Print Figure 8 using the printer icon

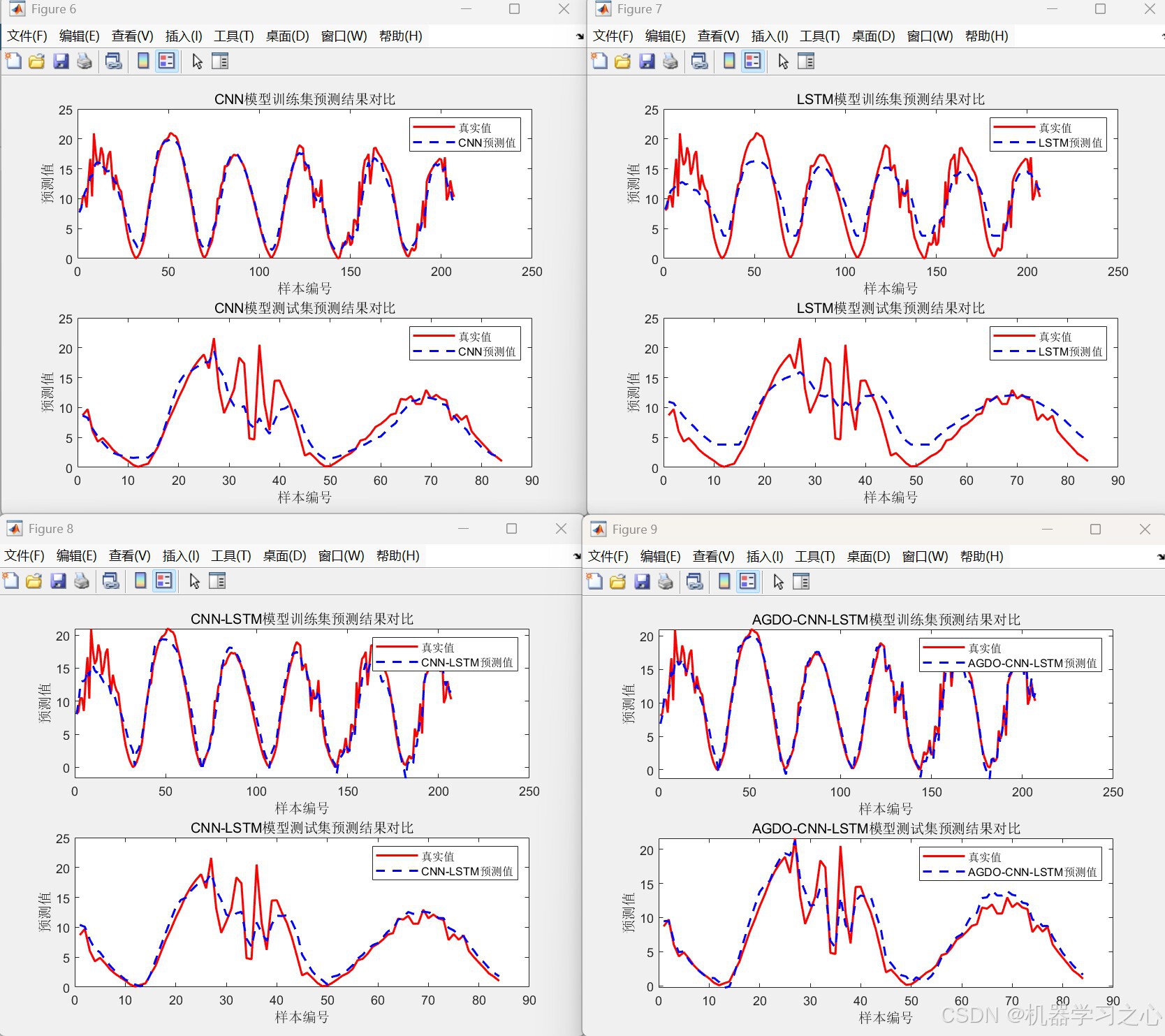coord(82,581)
